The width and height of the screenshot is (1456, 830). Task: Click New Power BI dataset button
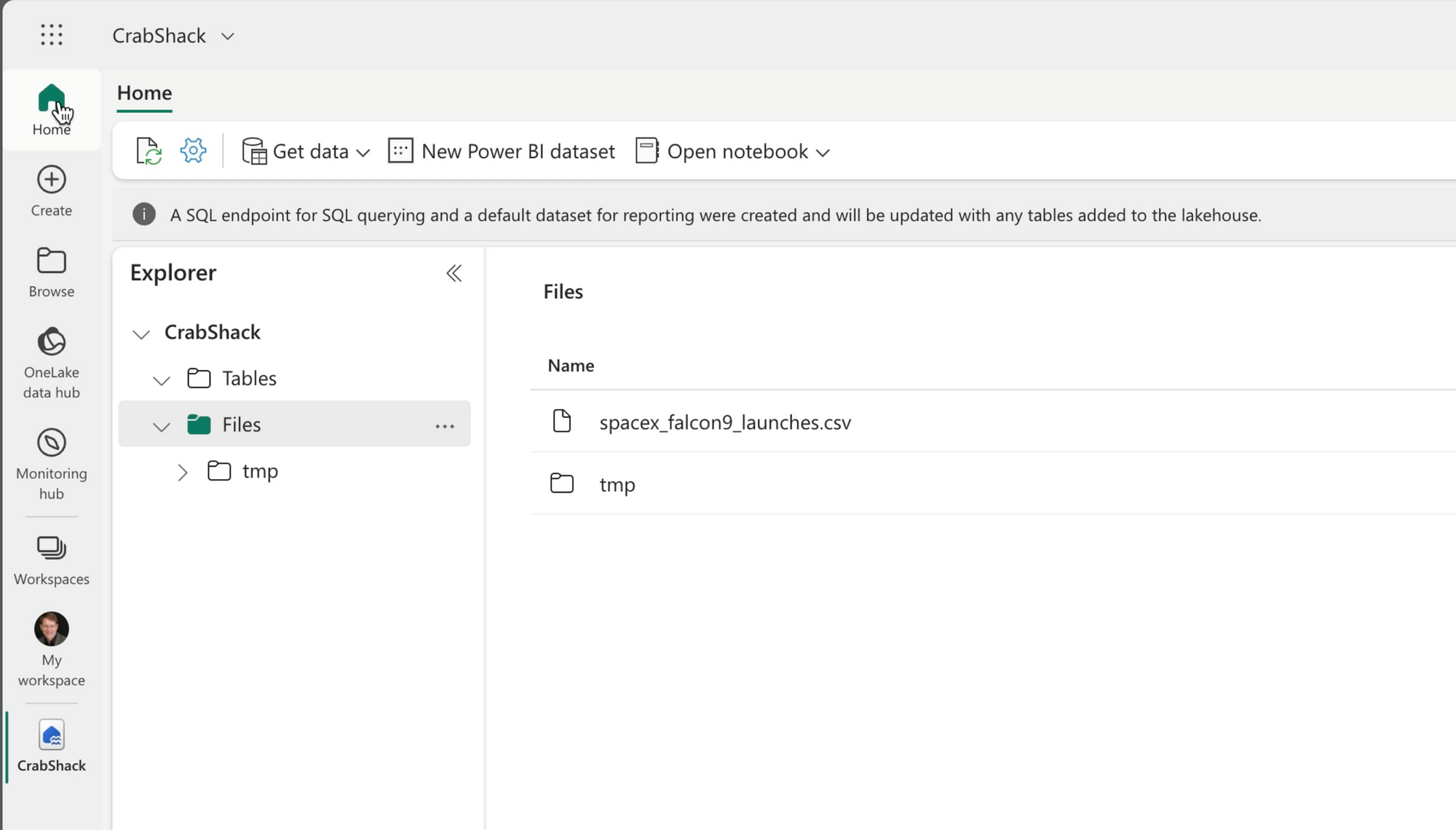coord(502,151)
